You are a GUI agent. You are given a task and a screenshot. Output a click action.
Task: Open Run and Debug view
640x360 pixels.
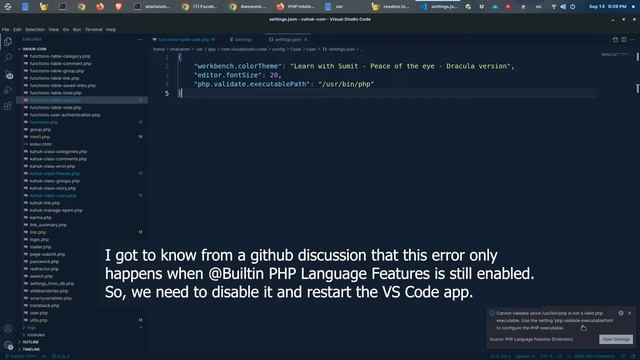[x=8, y=90]
